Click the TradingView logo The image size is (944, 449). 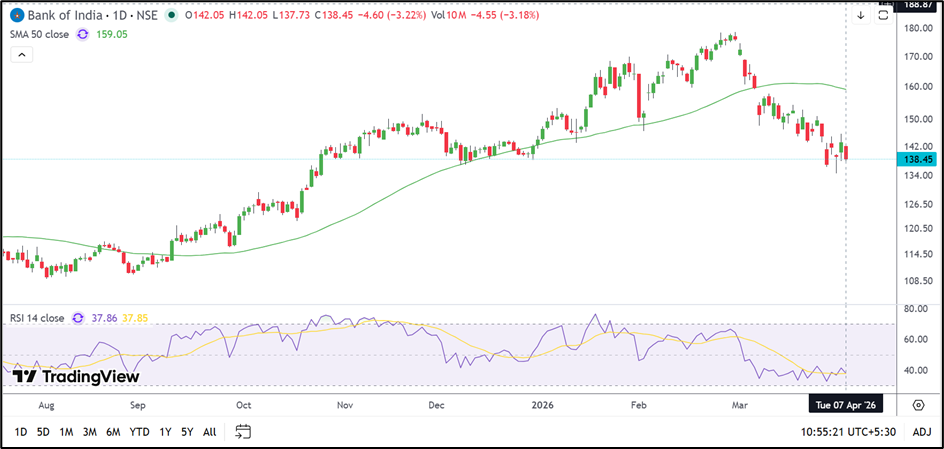(x=75, y=377)
